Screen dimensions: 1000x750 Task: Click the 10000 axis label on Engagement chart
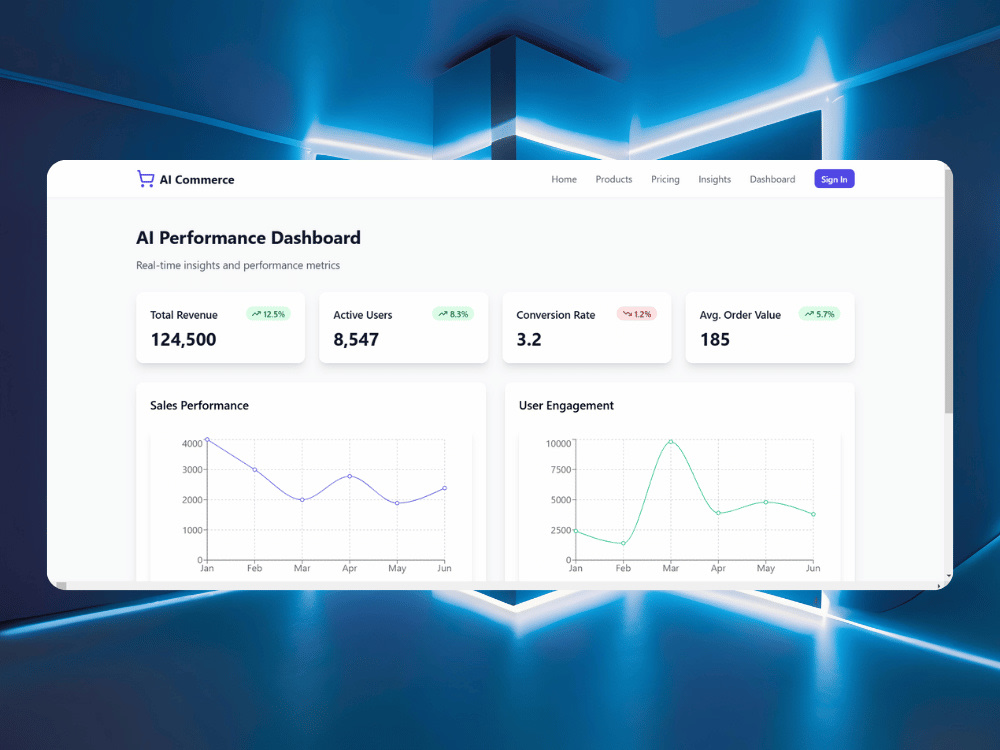click(x=559, y=443)
